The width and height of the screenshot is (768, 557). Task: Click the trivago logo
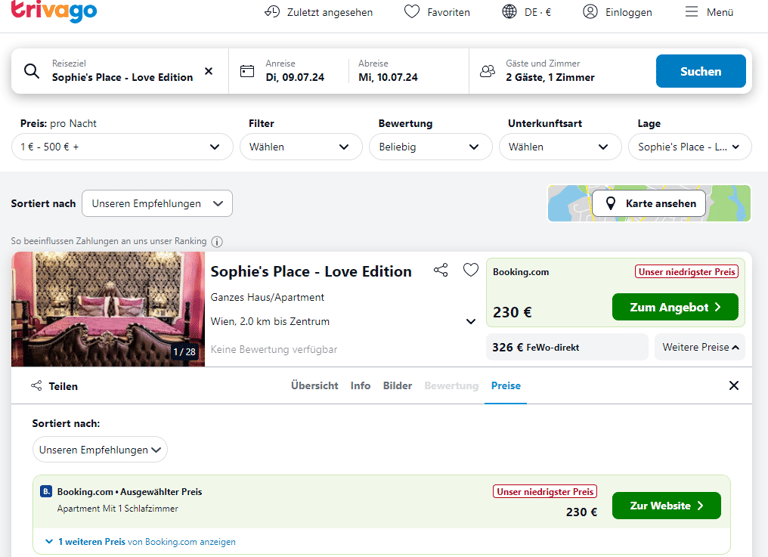(54, 11)
